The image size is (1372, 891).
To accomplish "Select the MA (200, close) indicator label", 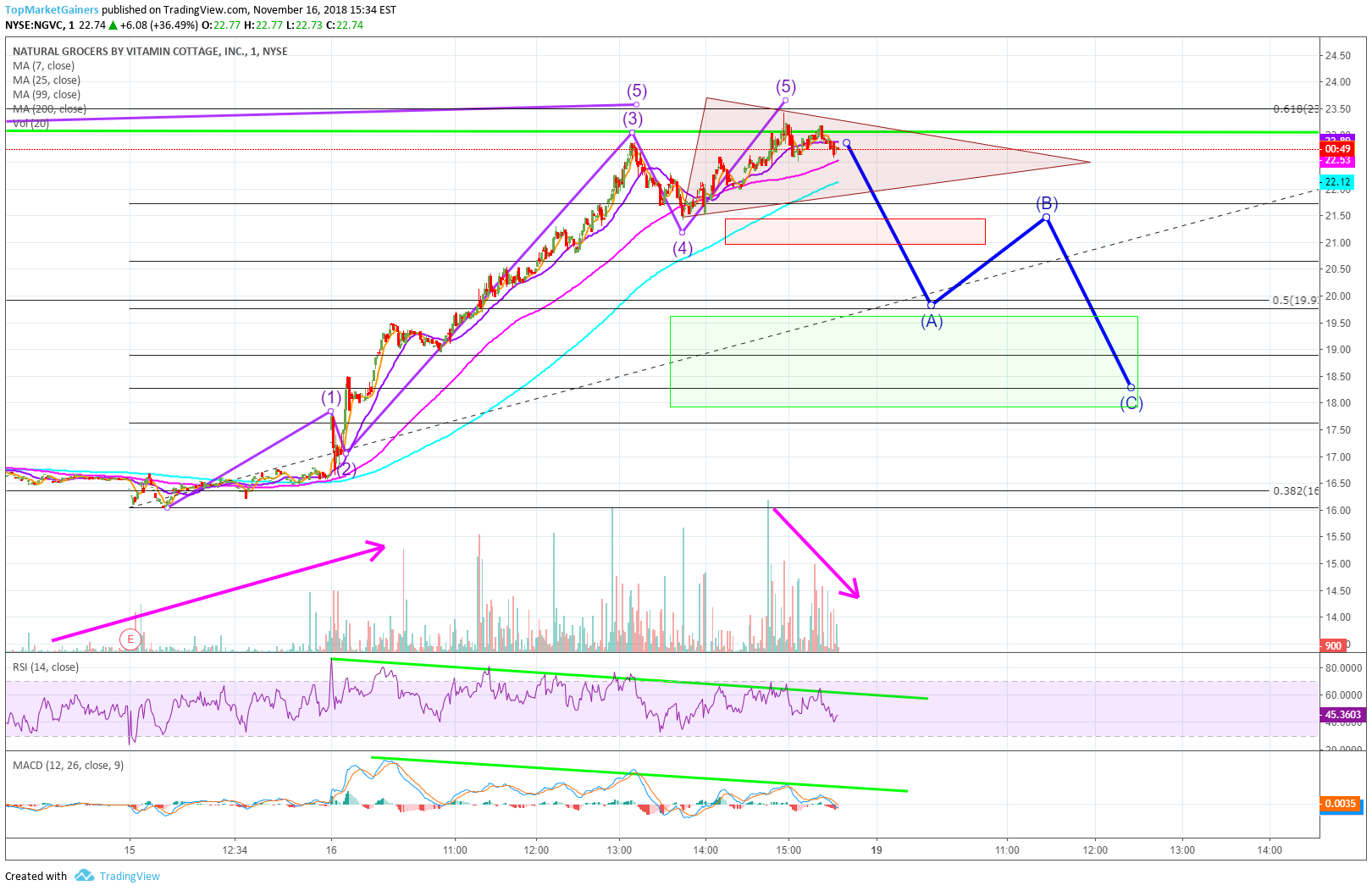I will pos(49,109).
